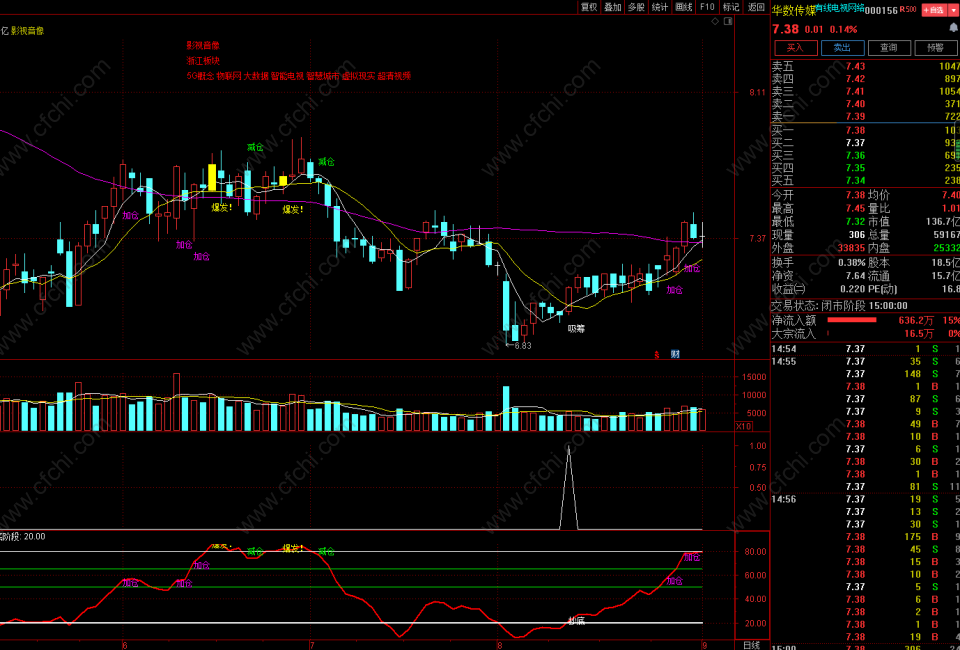
Task: Click the 日线 period label
Action: [x=752, y=645]
